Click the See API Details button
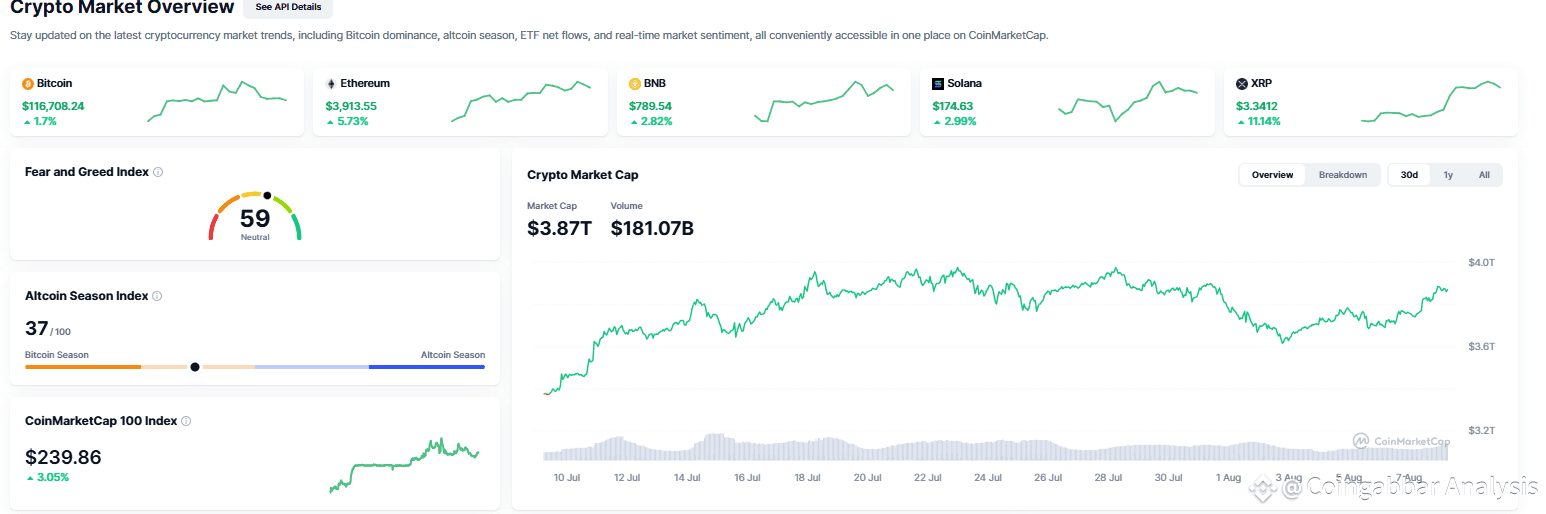The width and height of the screenshot is (1546, 514). tap(288, 7)
